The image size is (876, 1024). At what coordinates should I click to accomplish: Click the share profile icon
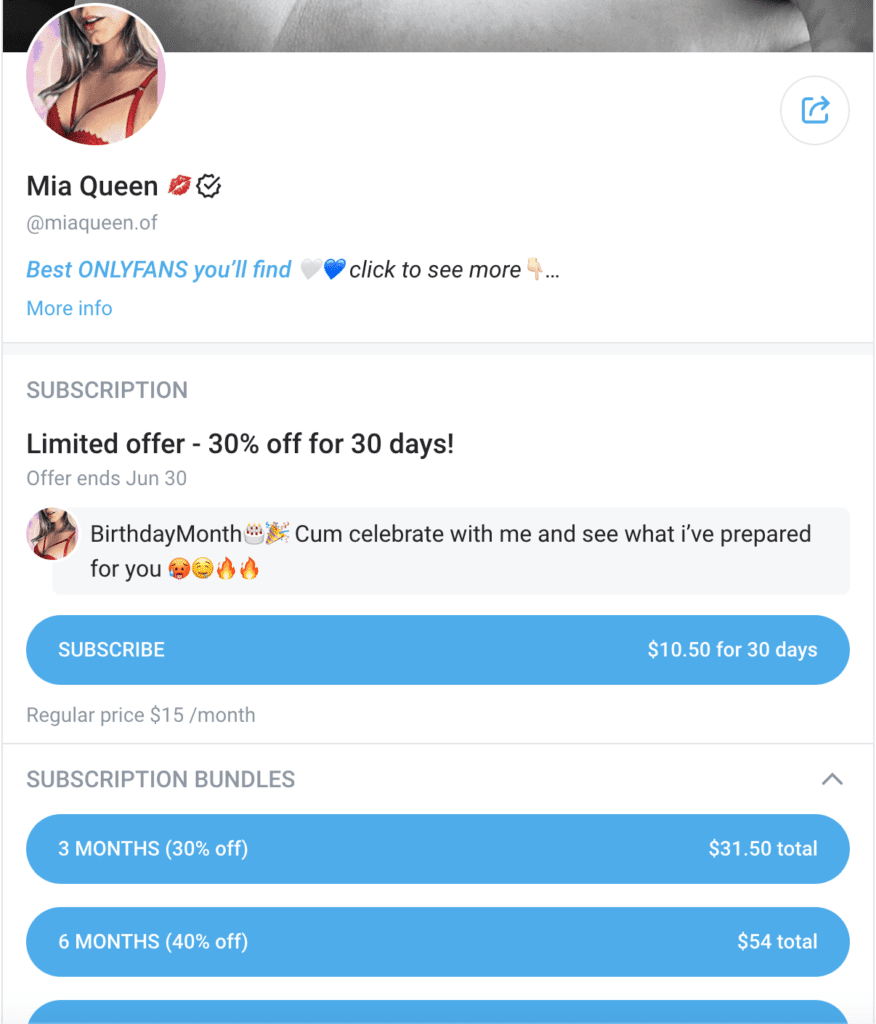pos(814,110)
